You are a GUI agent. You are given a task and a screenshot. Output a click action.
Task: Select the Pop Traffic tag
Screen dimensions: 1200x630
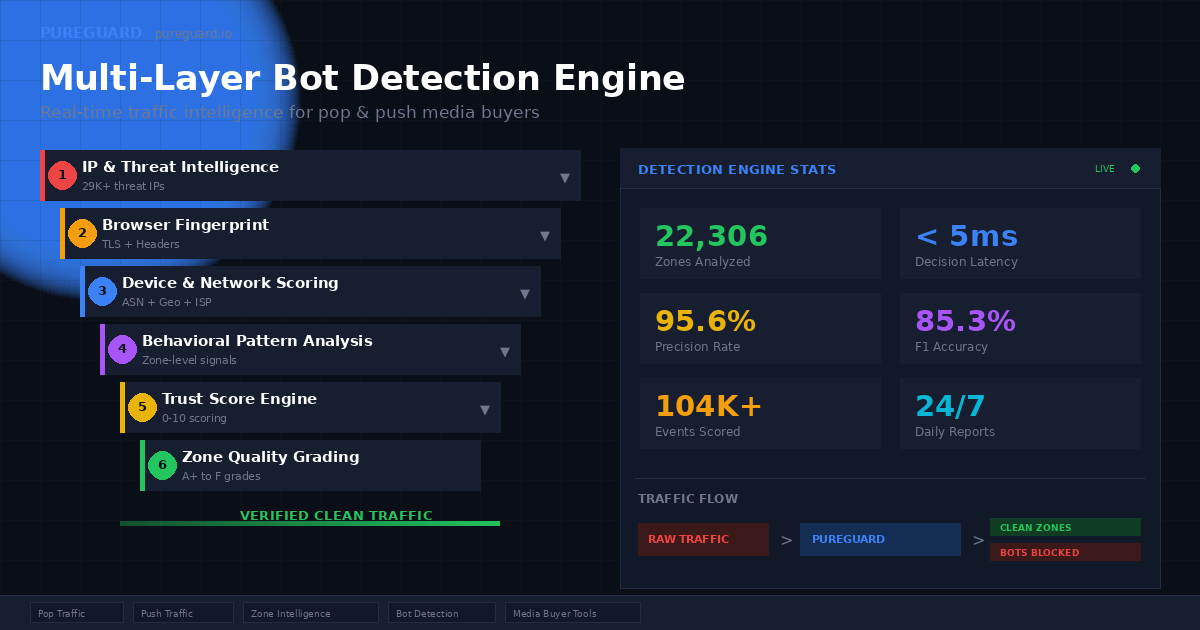(77, 611)
